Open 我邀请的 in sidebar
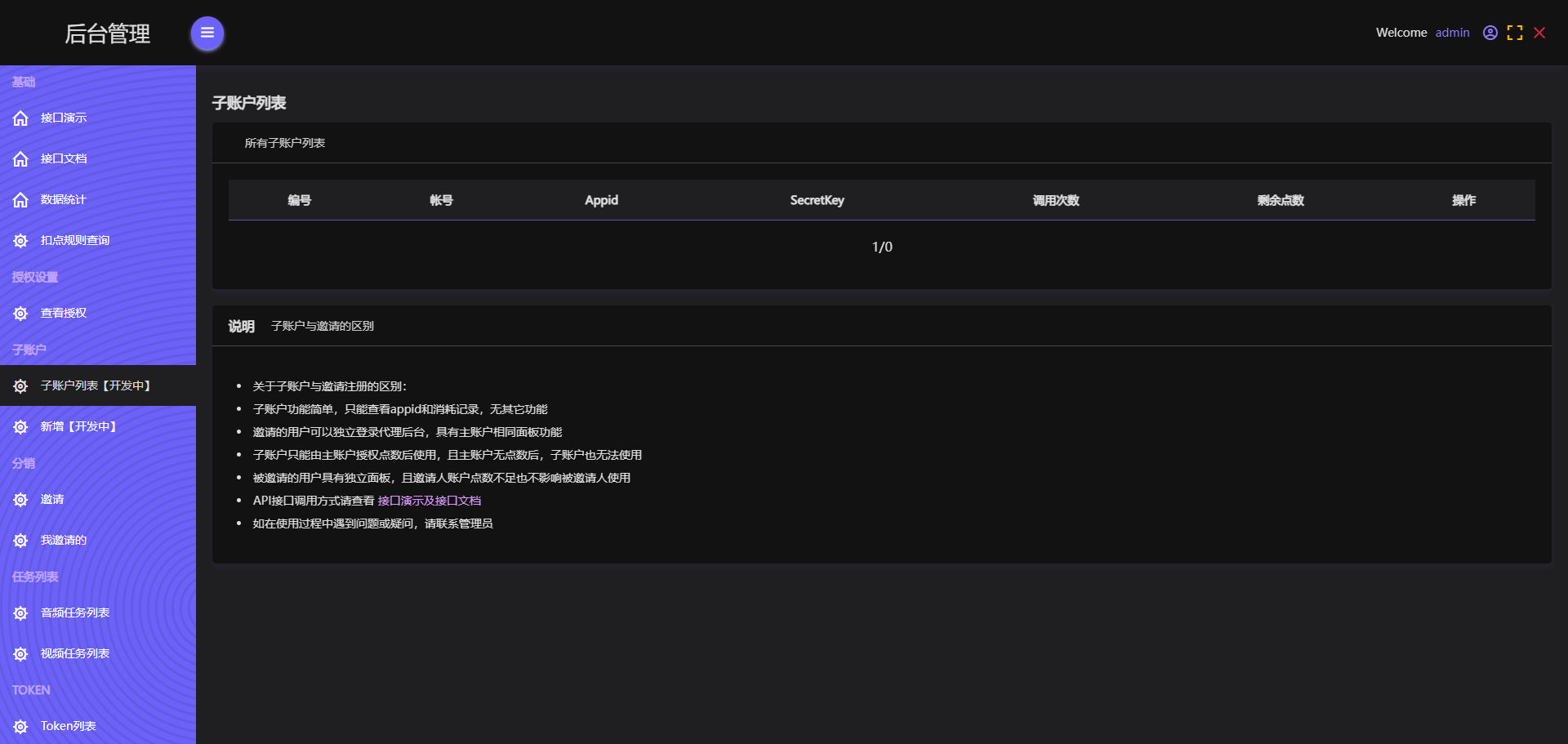 (x=64, y=540)
